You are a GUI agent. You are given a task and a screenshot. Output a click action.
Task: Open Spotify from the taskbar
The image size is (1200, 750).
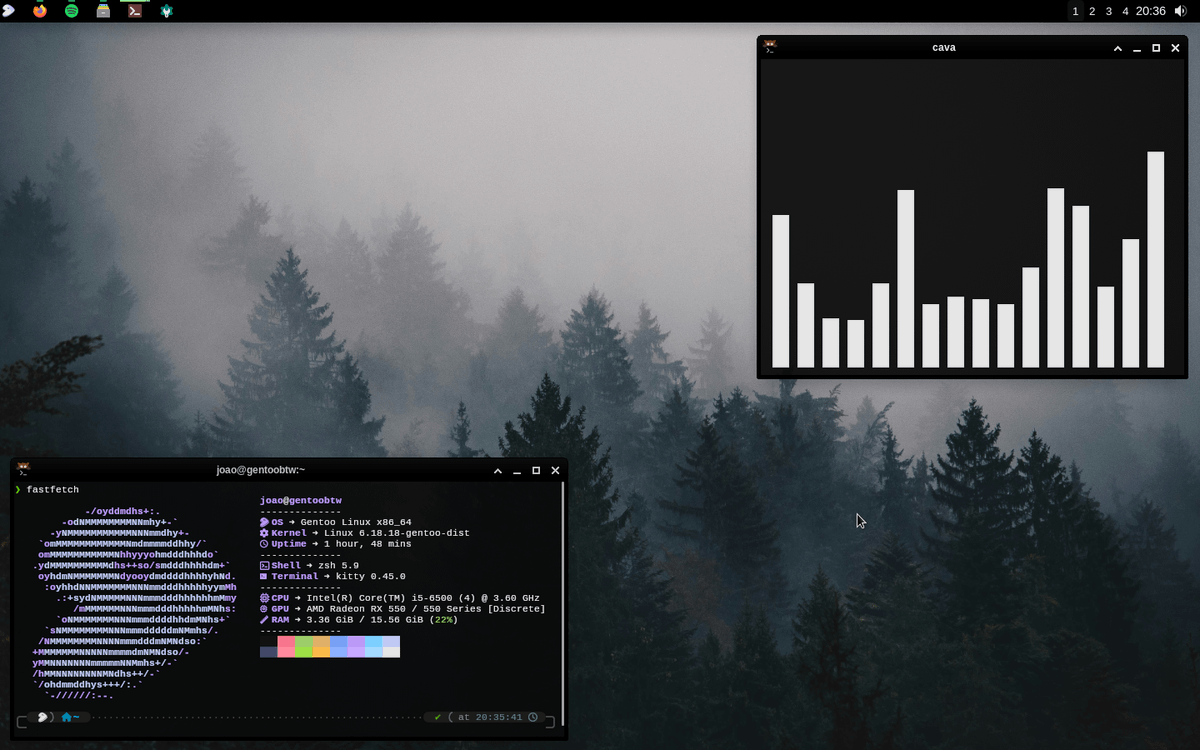[x=70, y=11]
